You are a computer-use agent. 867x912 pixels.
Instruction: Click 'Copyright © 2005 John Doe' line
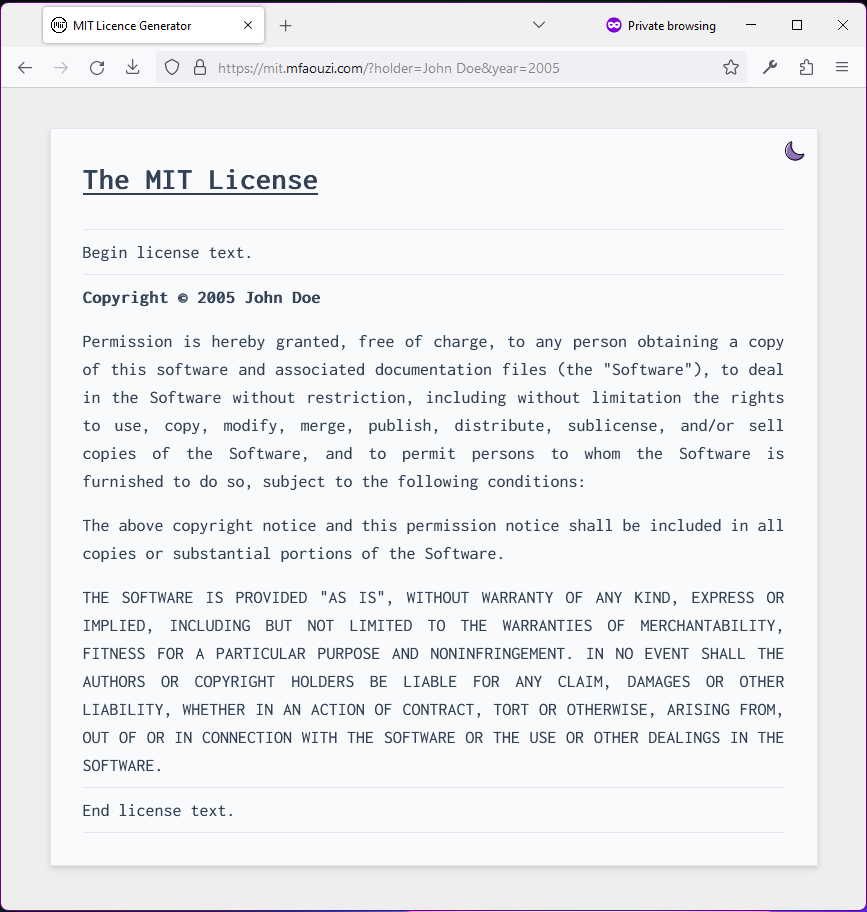(x=201, y=298)
